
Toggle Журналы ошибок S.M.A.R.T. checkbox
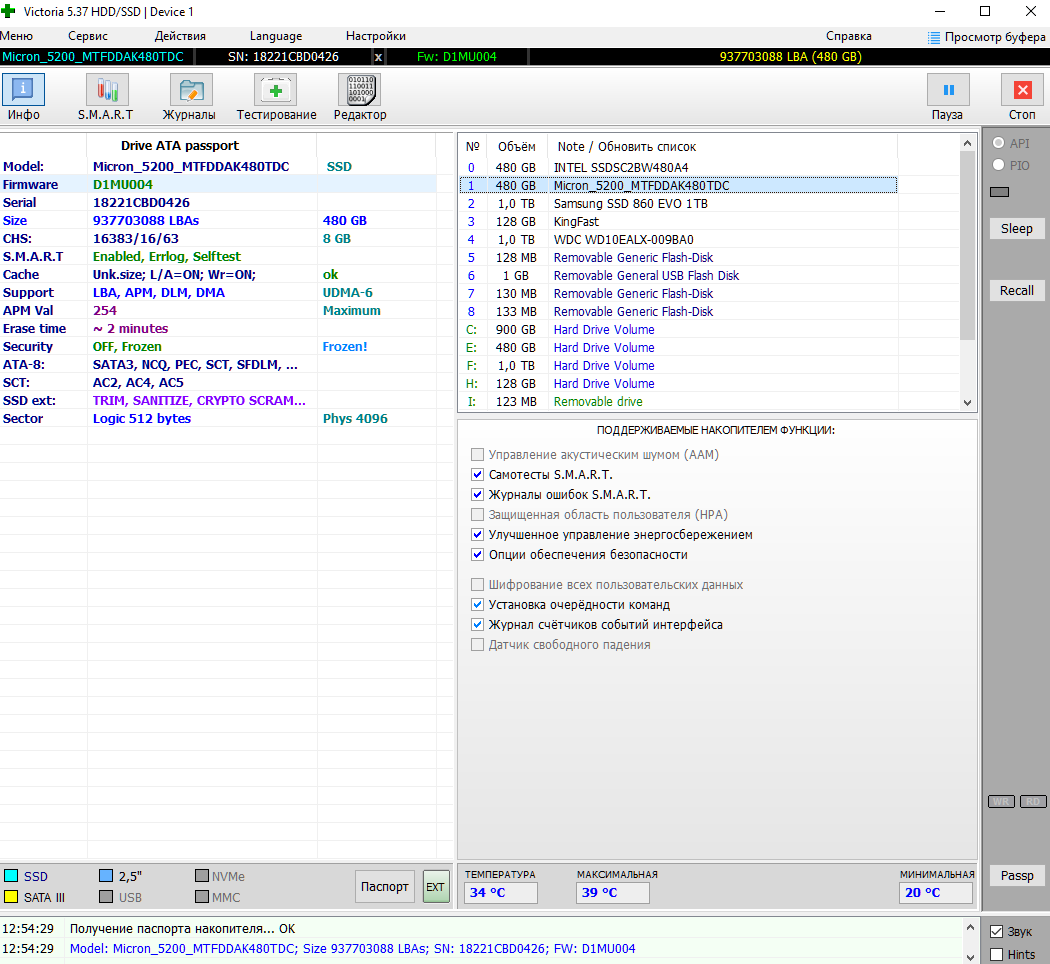[x=477, y=495]
